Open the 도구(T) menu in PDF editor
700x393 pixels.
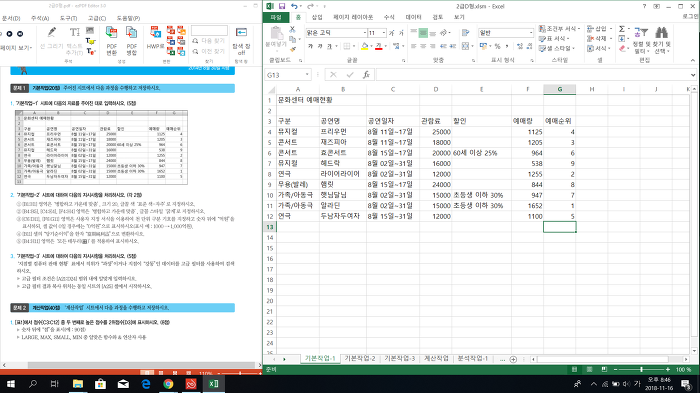68,18
